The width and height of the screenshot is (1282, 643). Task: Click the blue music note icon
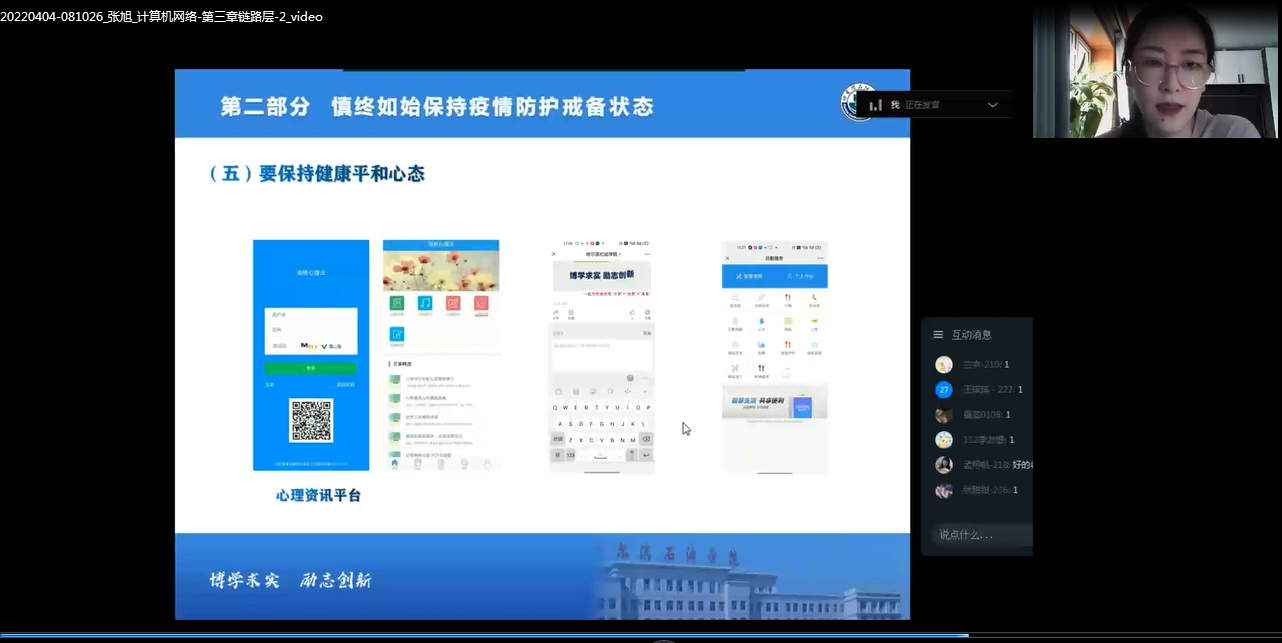point(426,303)
